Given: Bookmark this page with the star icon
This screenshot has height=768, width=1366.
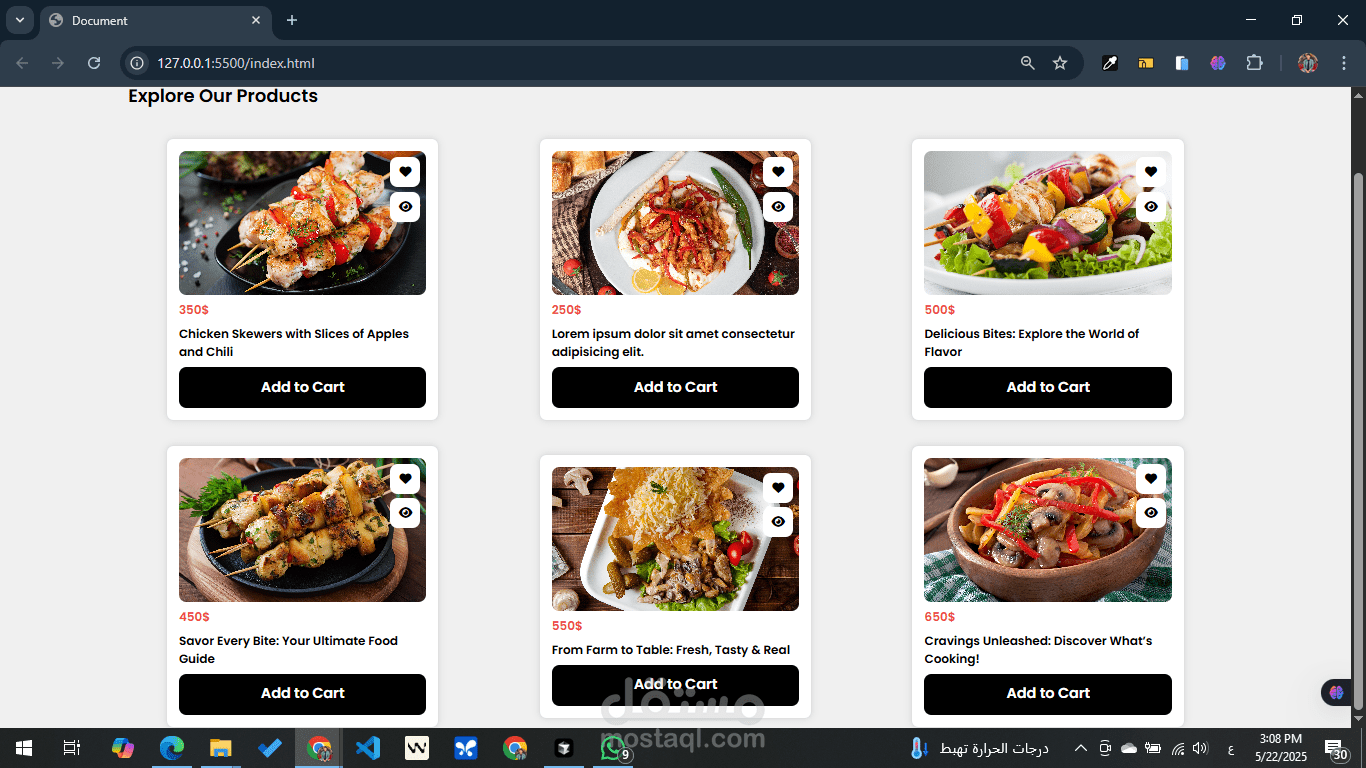Looking at the screenshot, I should pyautogui.click(x=1060, y=63).
